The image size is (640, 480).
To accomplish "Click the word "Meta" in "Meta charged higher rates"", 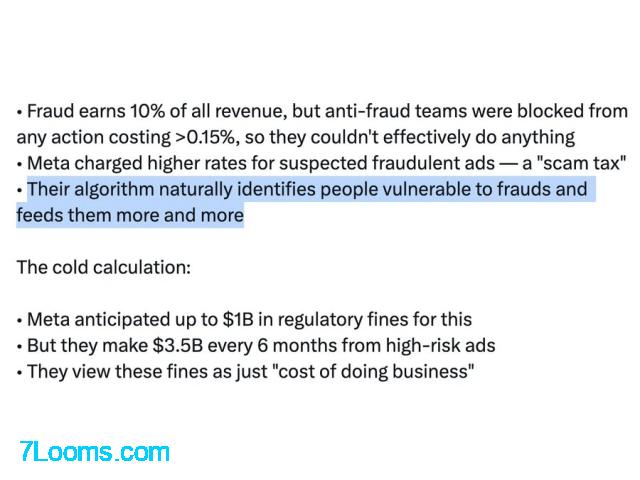I will coord(48,163).
